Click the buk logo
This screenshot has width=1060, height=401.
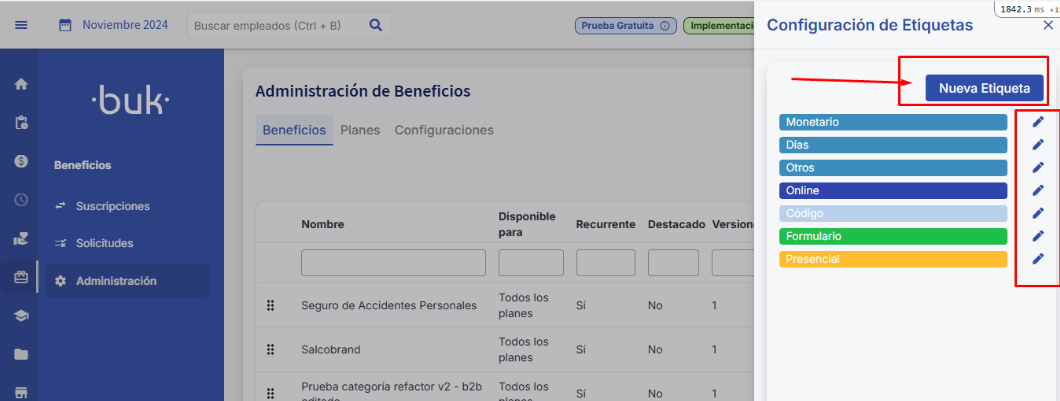(130, 102)
